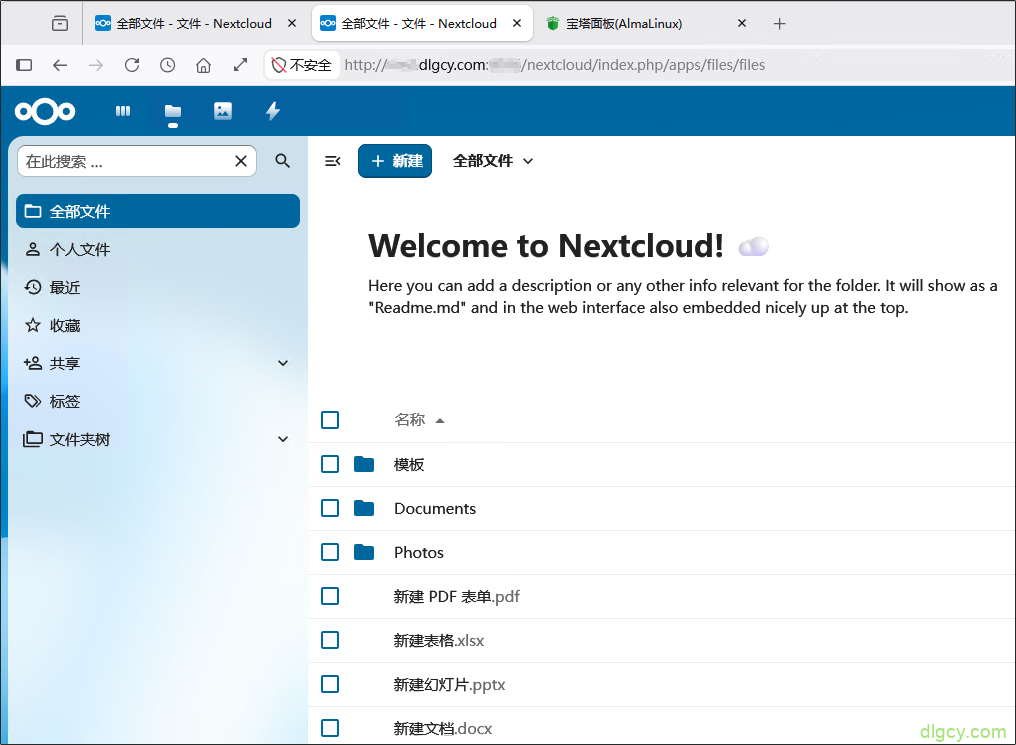Expand the 共享 sidebar section chevron
This screenshot has width=1016, height=745.
[283, 363]
